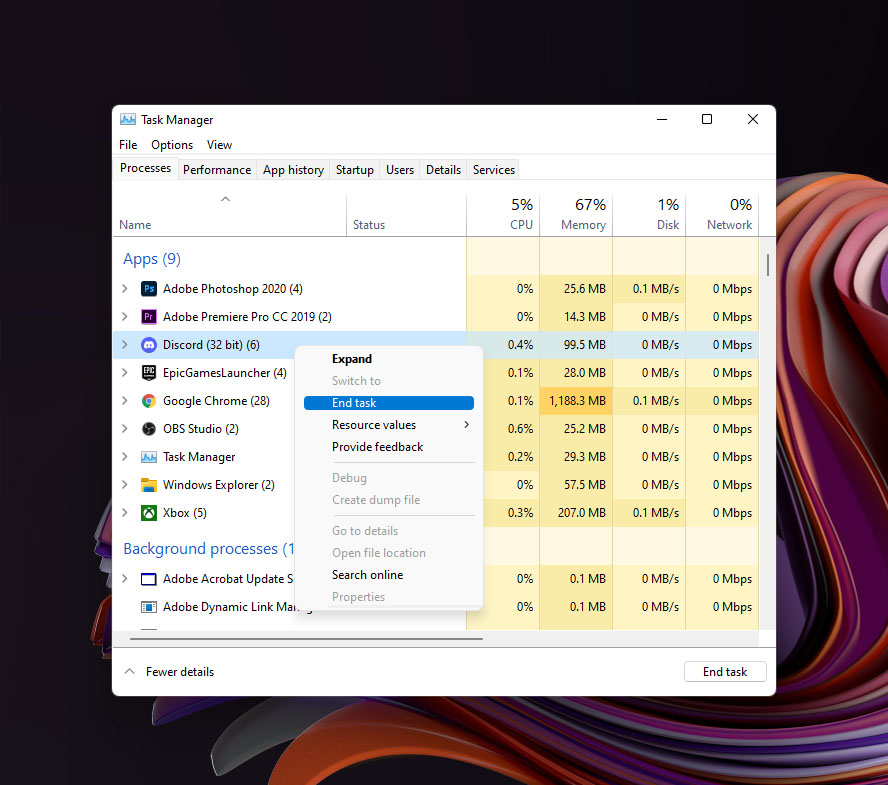
Task: Sort by the Memory column header
Action: click(576, 215)
